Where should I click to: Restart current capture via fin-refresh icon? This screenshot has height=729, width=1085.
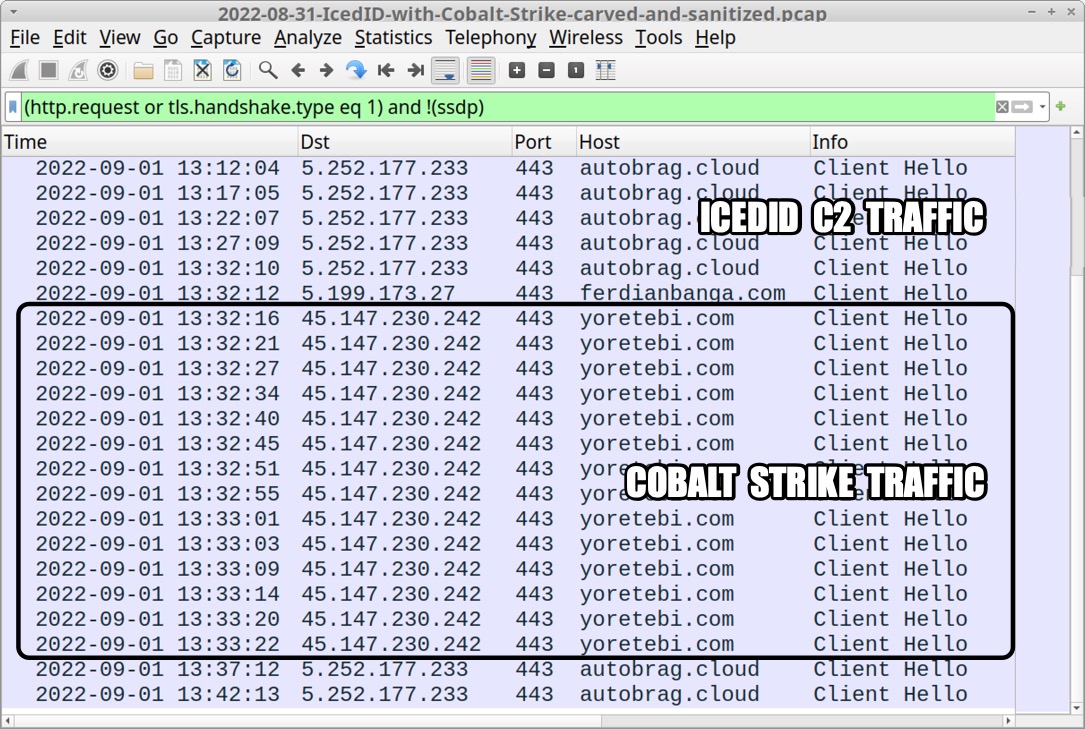click(x=78, y=71)
